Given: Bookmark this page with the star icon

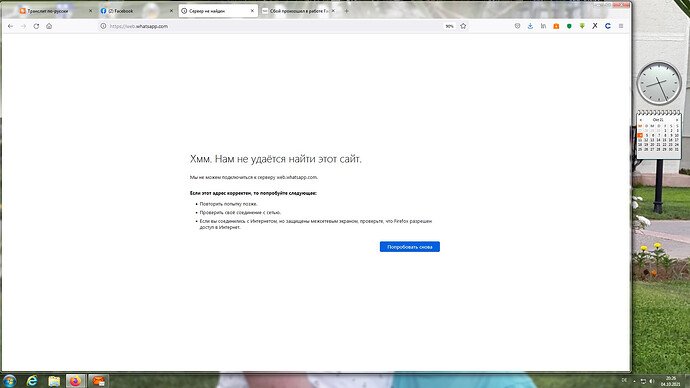Looking at the screenshot, I should (x=463, y=26).
